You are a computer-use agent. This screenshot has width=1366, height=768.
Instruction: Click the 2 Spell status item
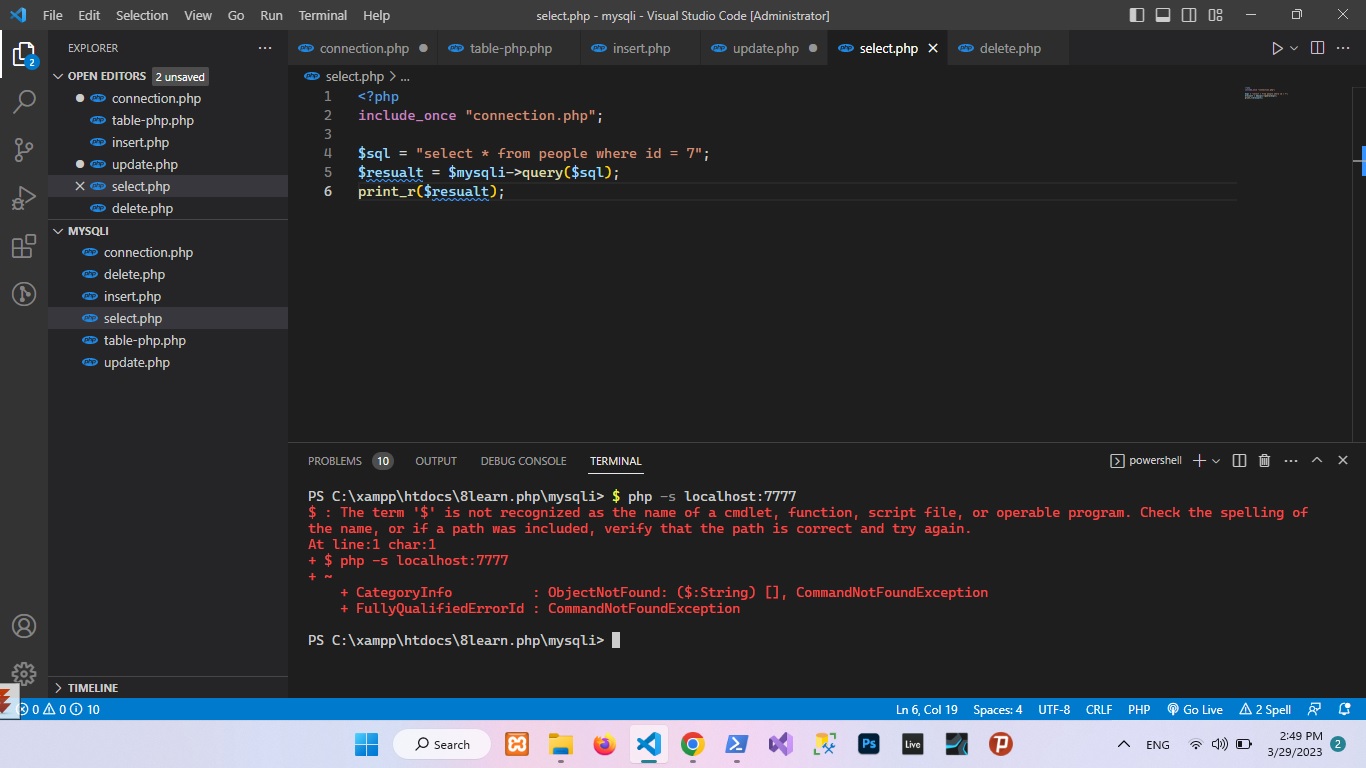coord(1265,709)
